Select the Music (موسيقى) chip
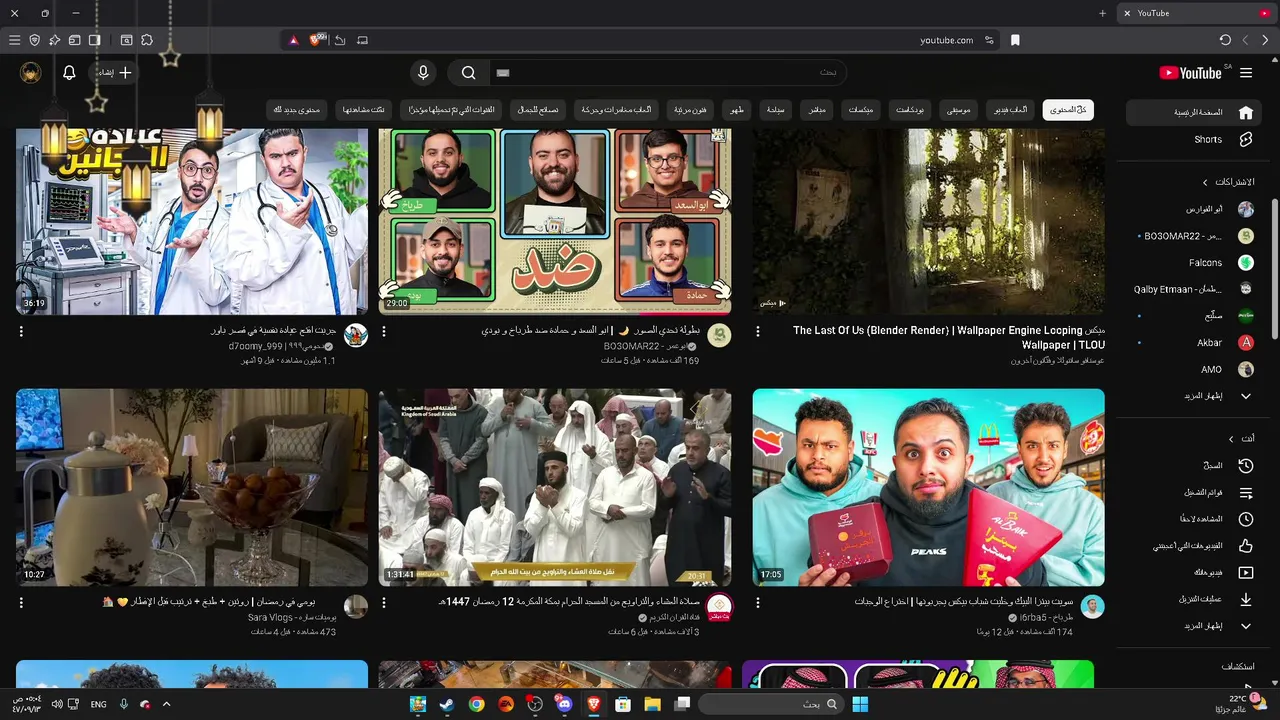1280x720 pixels. tap(959, 110)
